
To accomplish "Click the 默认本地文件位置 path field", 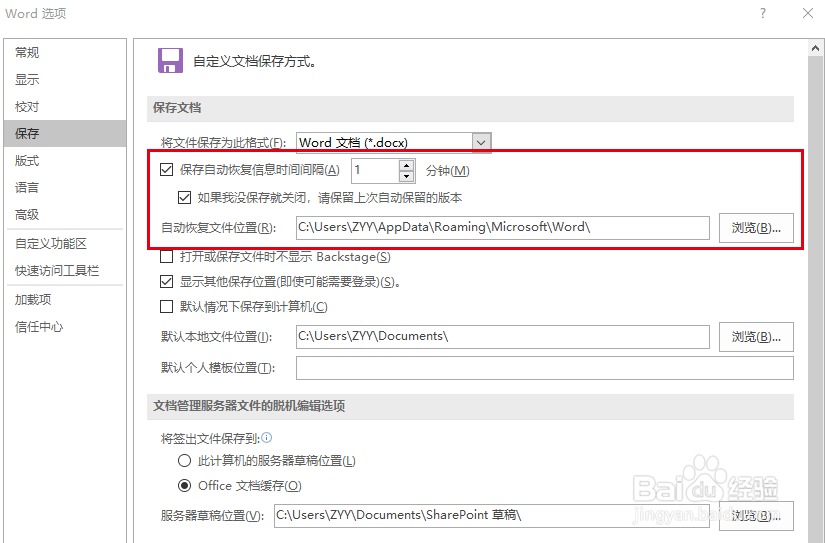I will pyautogui.click(x=502, y=337).
